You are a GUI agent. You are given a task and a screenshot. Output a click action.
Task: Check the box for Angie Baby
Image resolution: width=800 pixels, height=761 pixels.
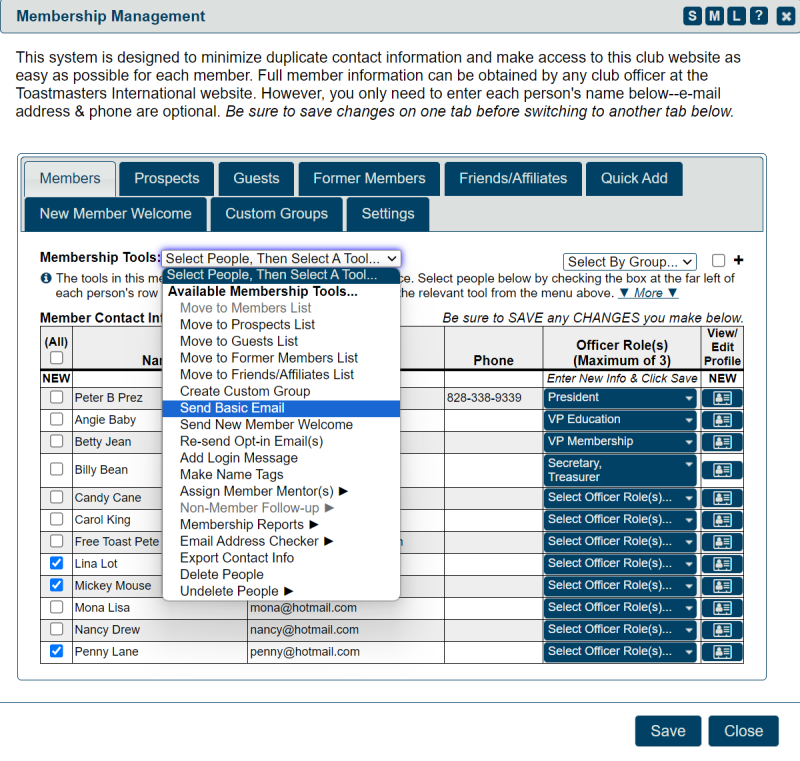pos(57,419)
